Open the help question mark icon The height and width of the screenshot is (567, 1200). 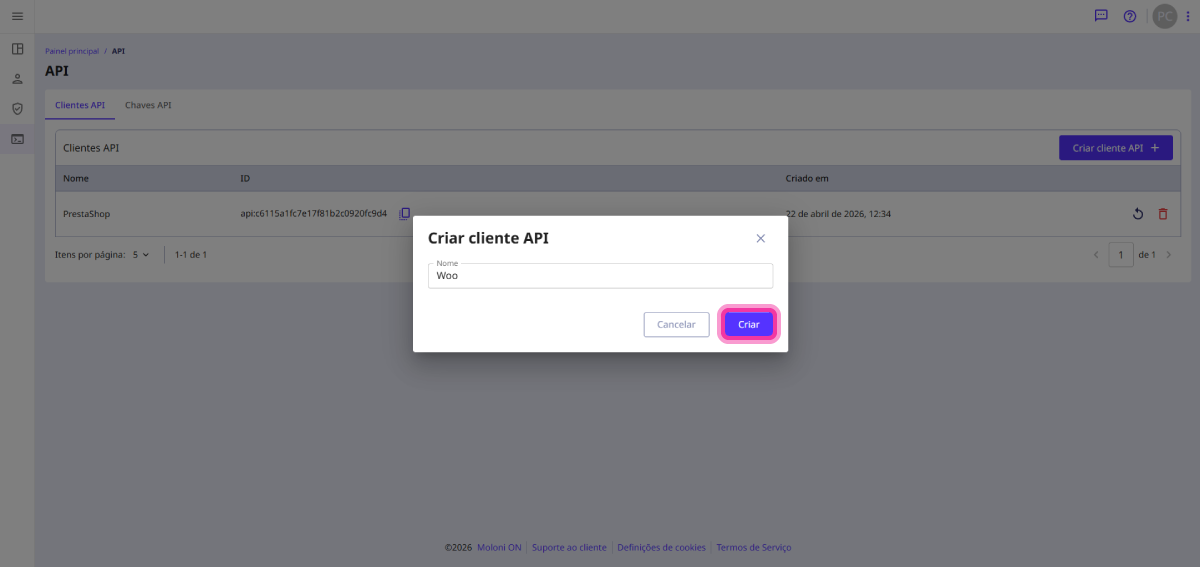coord(1130,16)
